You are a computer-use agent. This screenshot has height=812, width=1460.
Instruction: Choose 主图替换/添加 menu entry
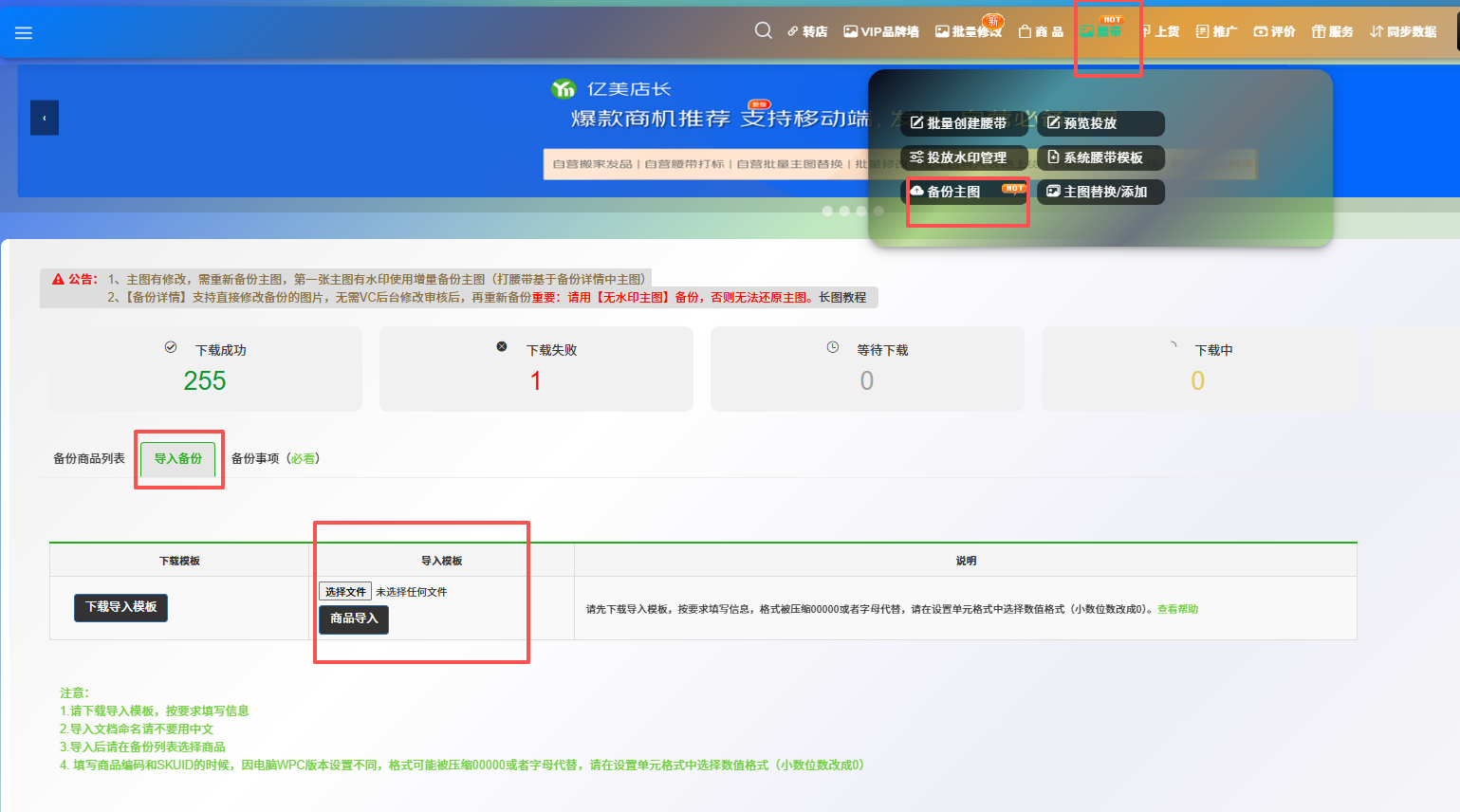(x=1099, y=192)
